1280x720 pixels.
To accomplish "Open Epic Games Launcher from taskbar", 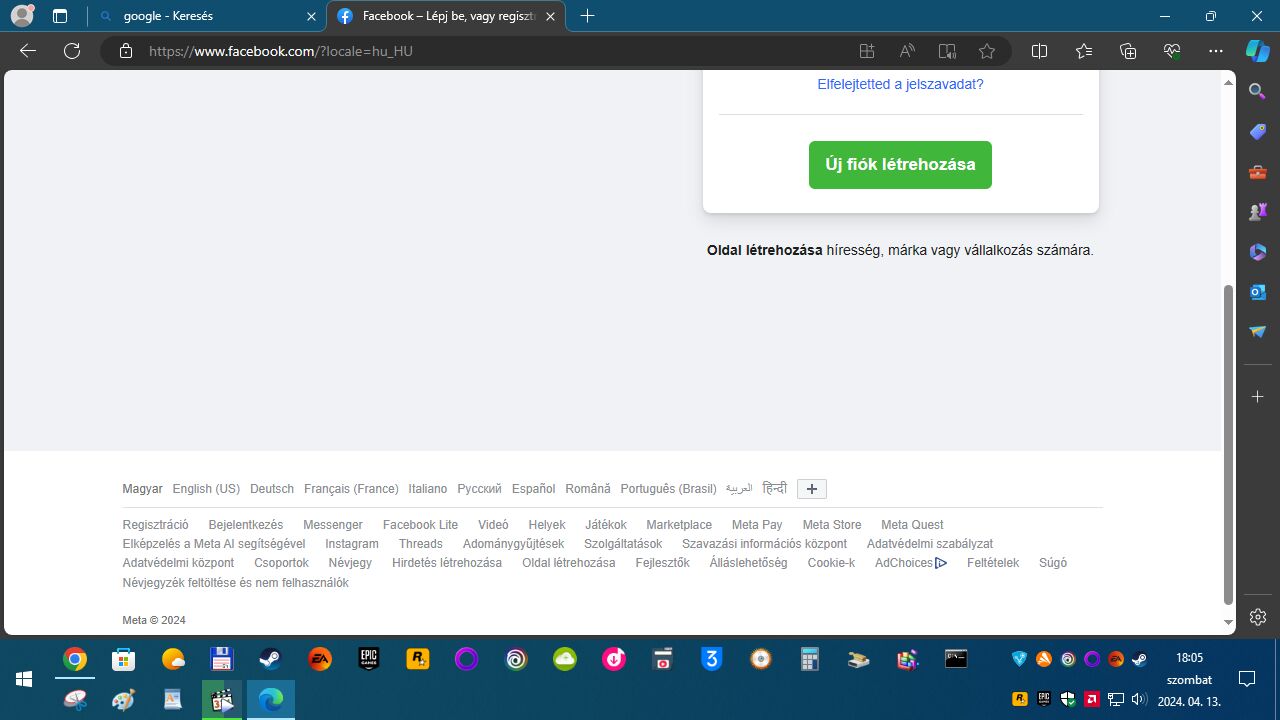I will click(x=368, y=659).
